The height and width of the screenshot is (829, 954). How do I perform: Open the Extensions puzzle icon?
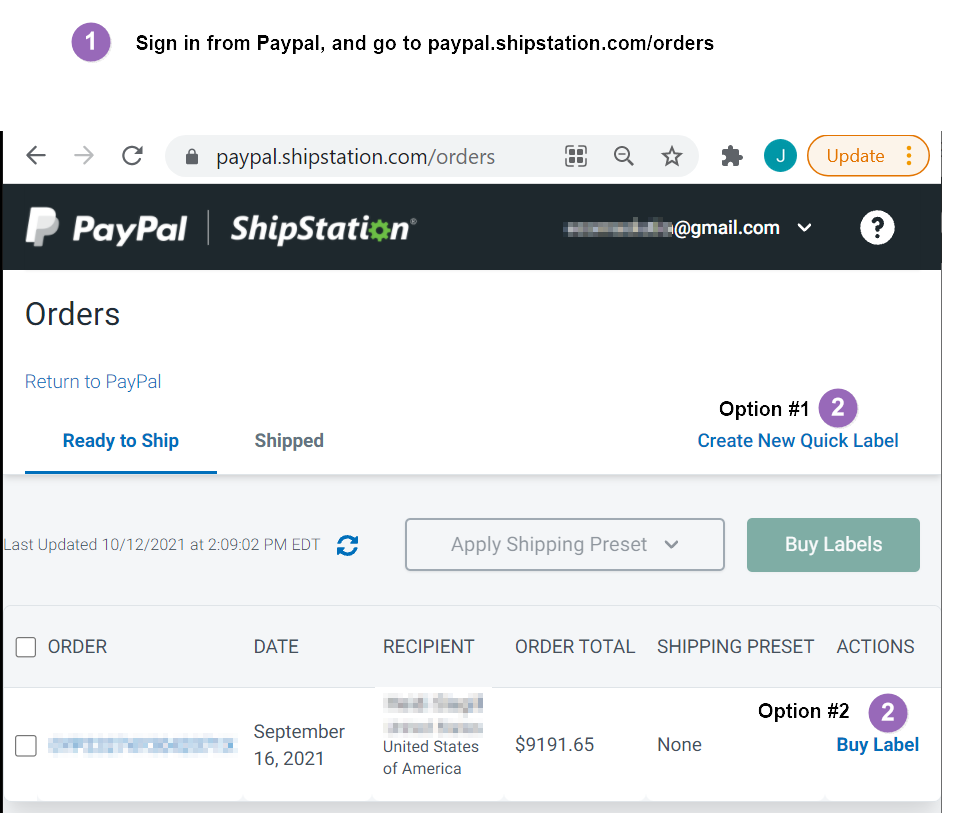(x=731, y=156)
